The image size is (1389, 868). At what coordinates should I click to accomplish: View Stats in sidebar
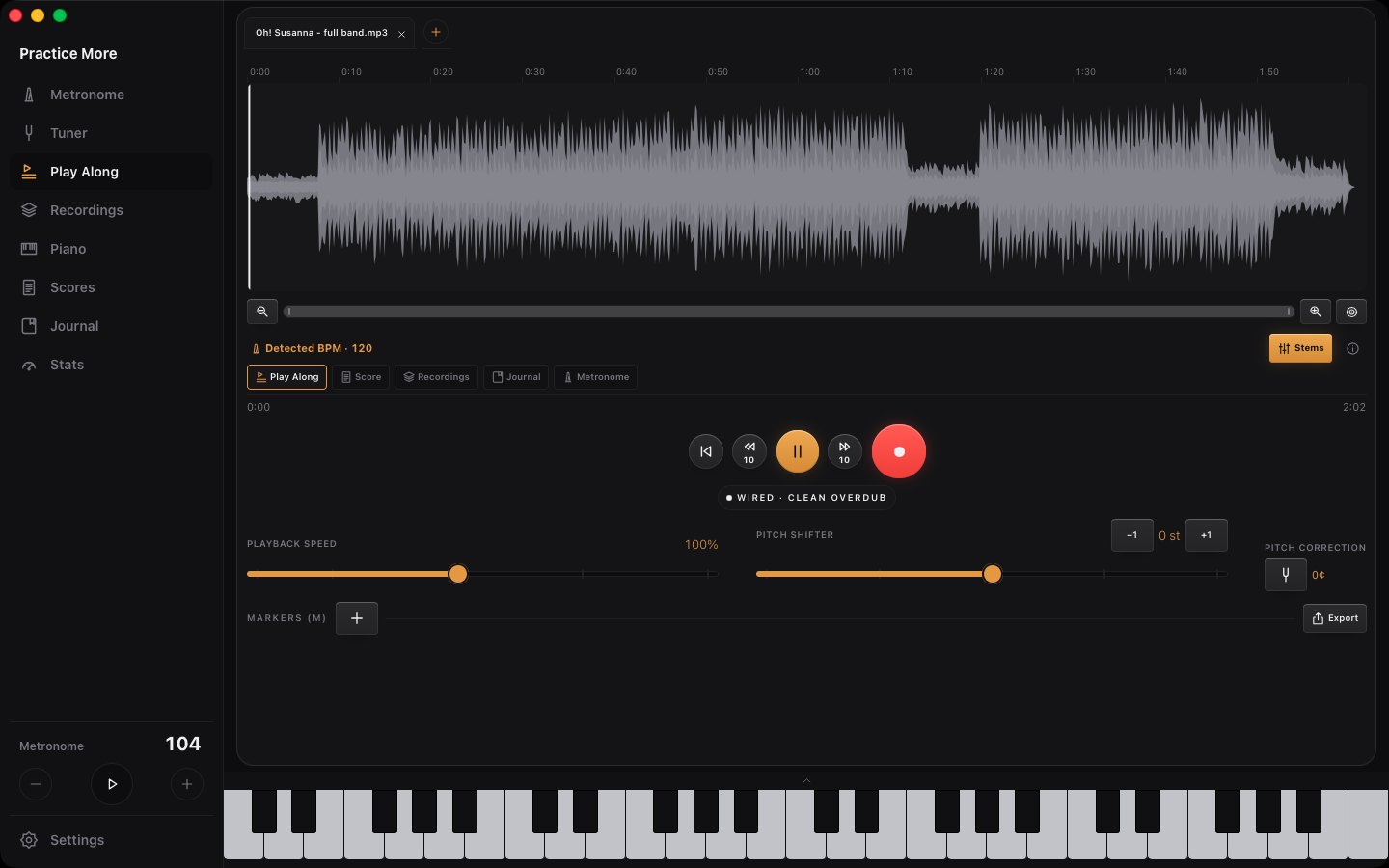pos(111,365)
